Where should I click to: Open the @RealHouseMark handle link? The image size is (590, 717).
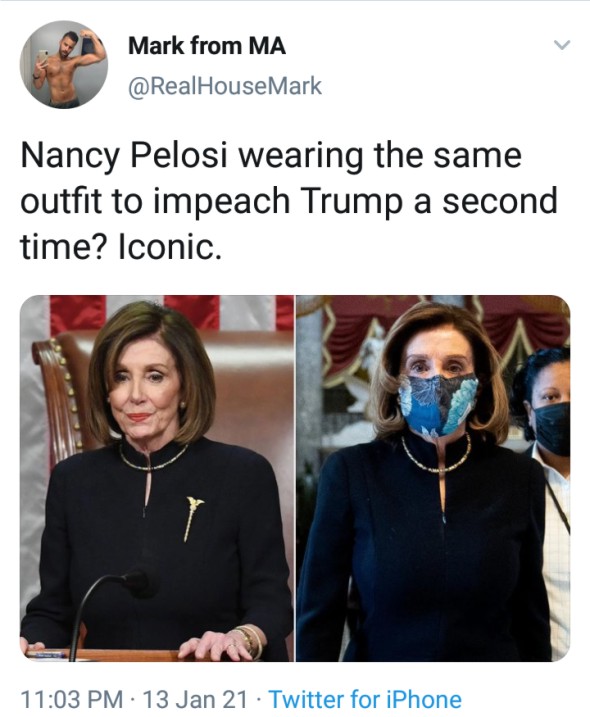pos(225,86)
